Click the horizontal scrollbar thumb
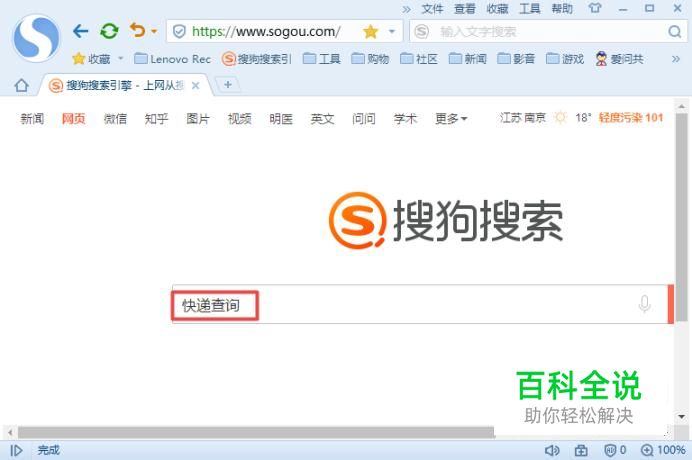This screenshot has width=692, height=460. 256,432
